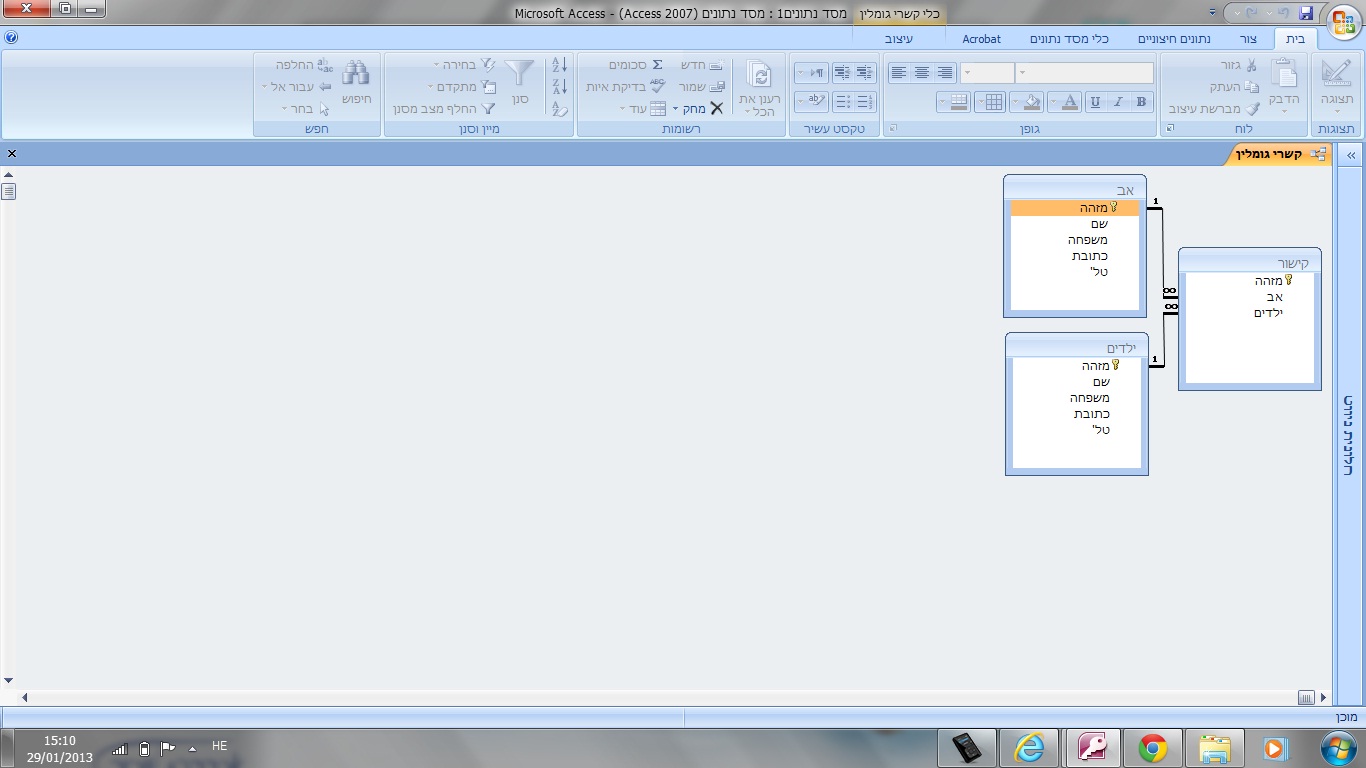Click the Access help question mark icon
Viewport: 1366px width, 768px height.
coord(11,38)
